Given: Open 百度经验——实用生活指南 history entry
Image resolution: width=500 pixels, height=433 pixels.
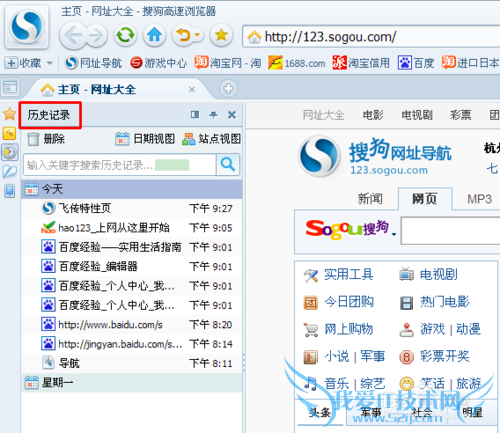Looking at the screenshot, I should pyautogui.click(x=132, y=247).
